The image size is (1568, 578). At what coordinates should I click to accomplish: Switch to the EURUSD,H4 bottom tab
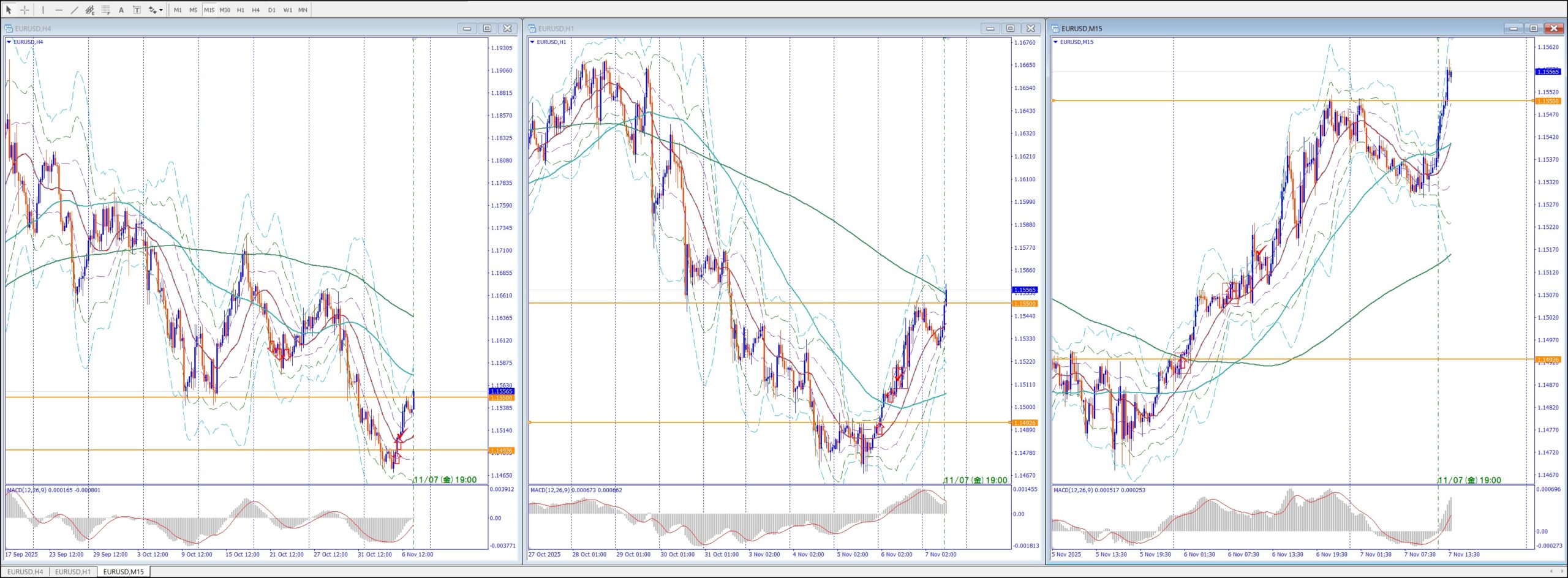pyautogui.click(x=25, y=572)
